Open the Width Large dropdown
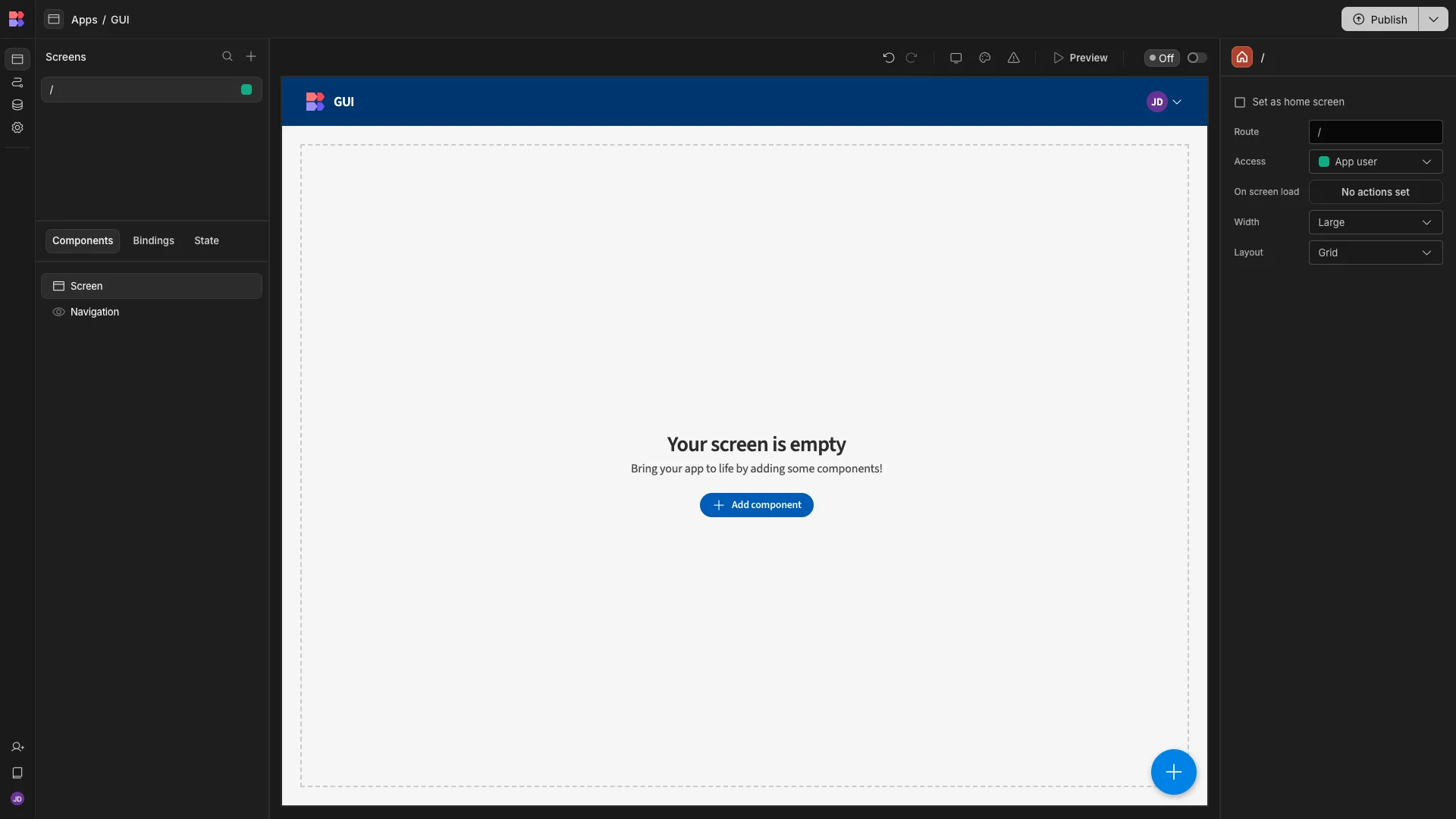 tap(1375, 222)
